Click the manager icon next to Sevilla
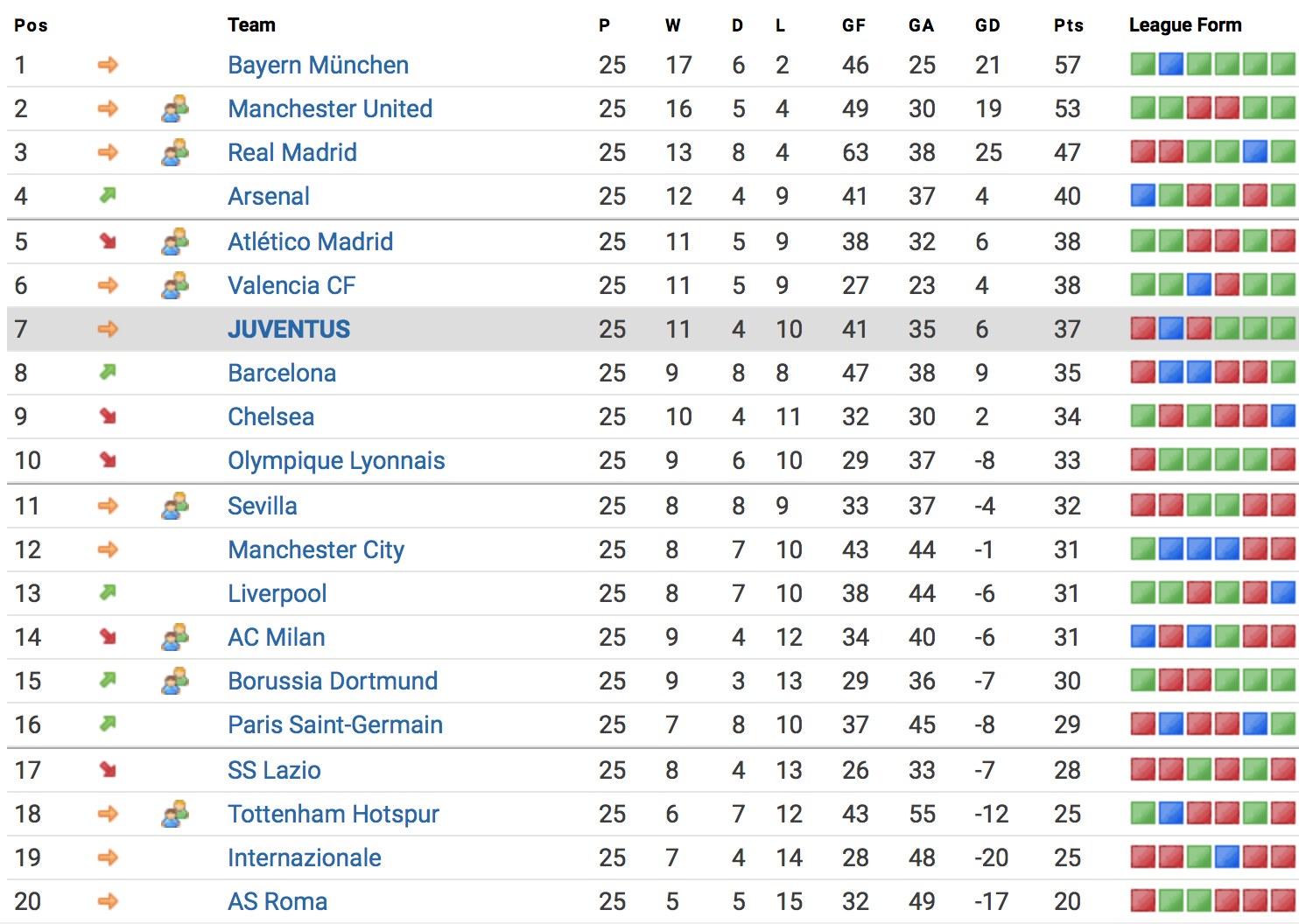 point(175,506)
